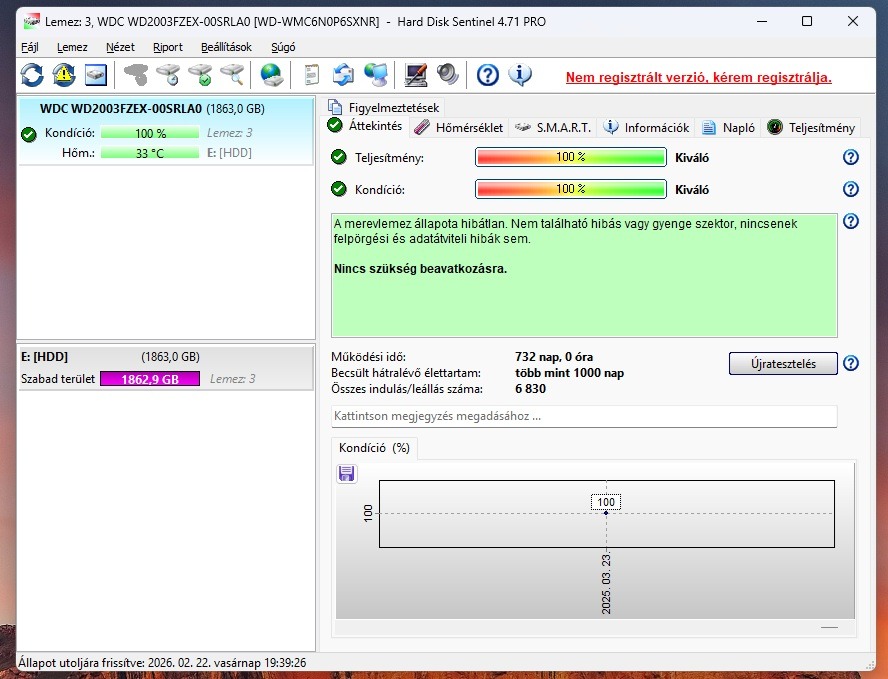Select the Áttekintés tab

[365, 125]
